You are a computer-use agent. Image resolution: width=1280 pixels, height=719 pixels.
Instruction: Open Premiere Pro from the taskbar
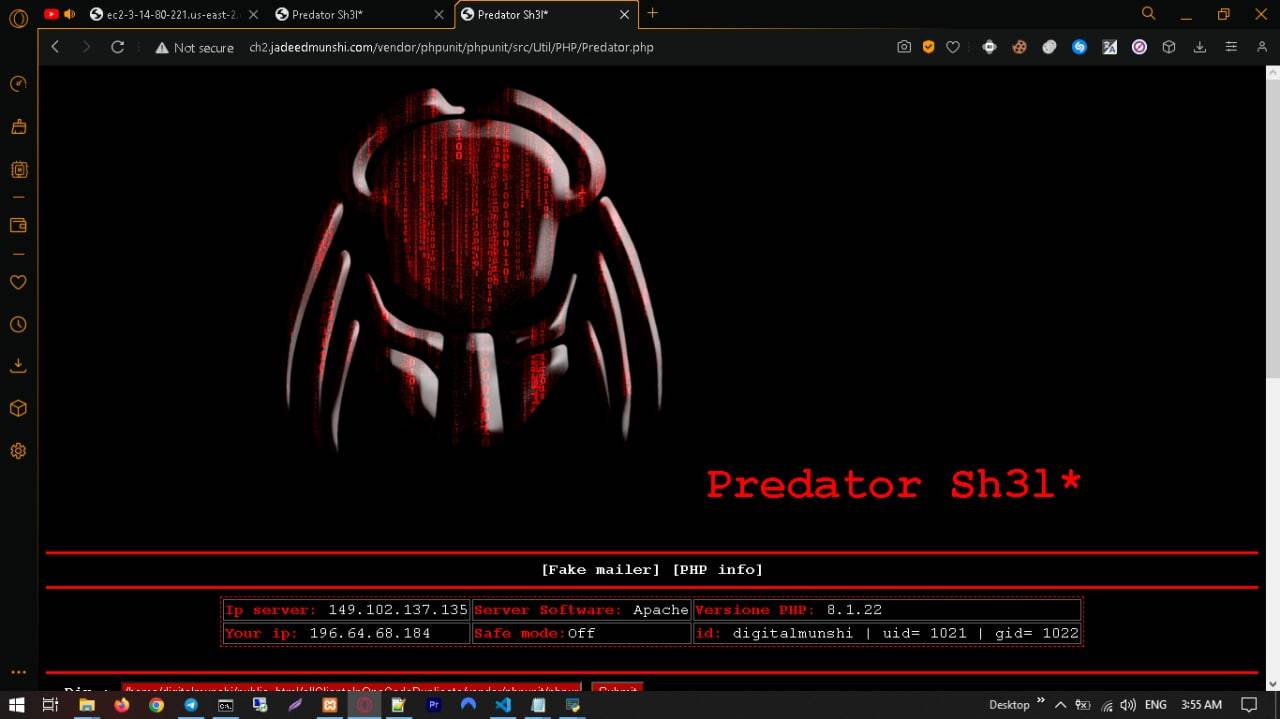tap(434, 705)
